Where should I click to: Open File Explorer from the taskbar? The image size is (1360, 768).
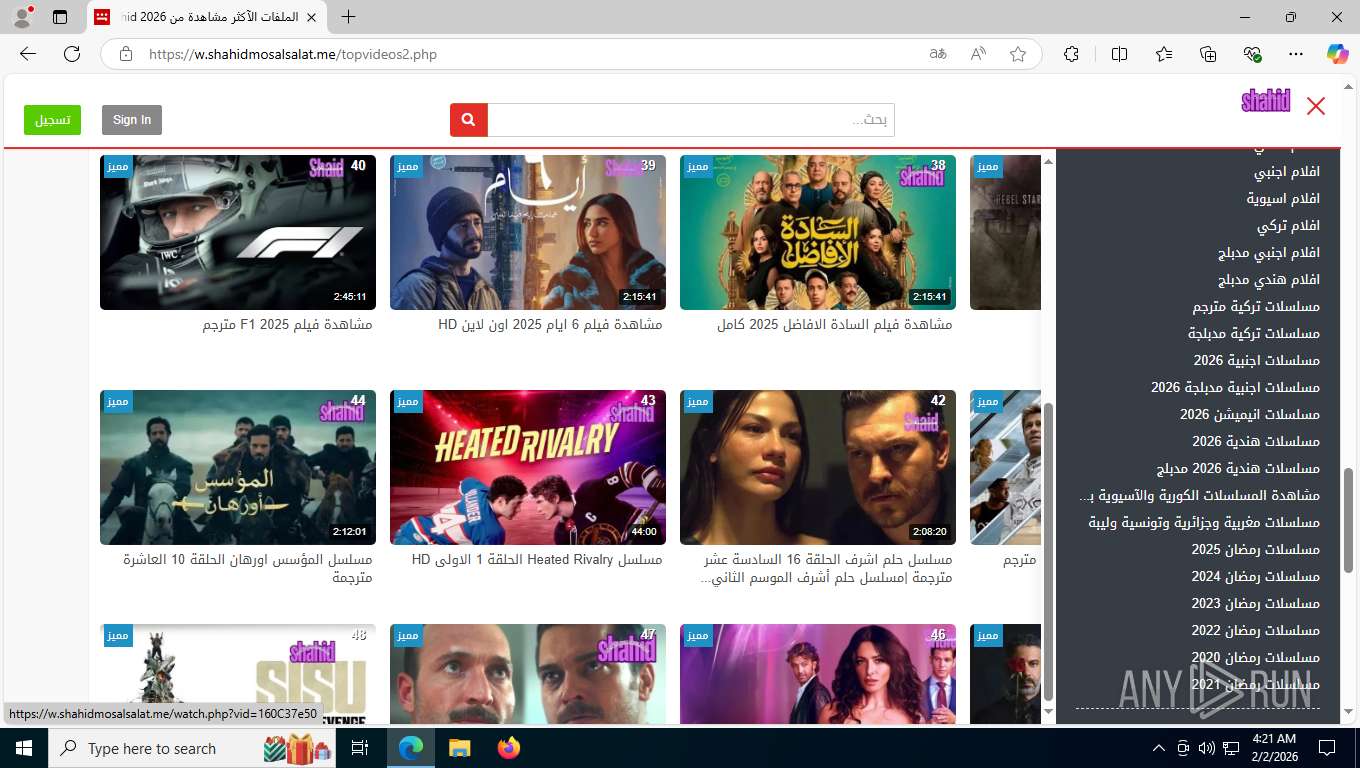coord(459,748)
